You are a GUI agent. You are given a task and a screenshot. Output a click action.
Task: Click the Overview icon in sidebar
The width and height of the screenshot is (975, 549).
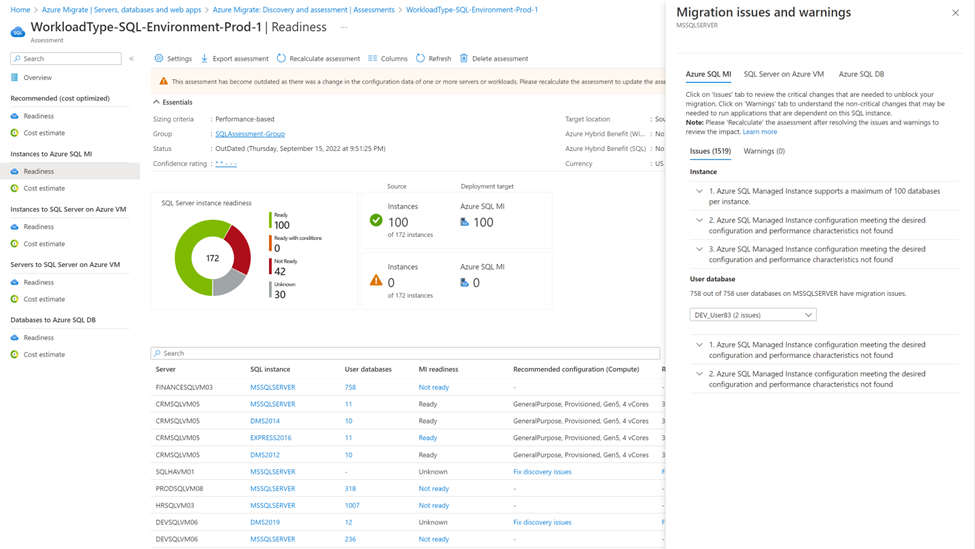[14, 78]
